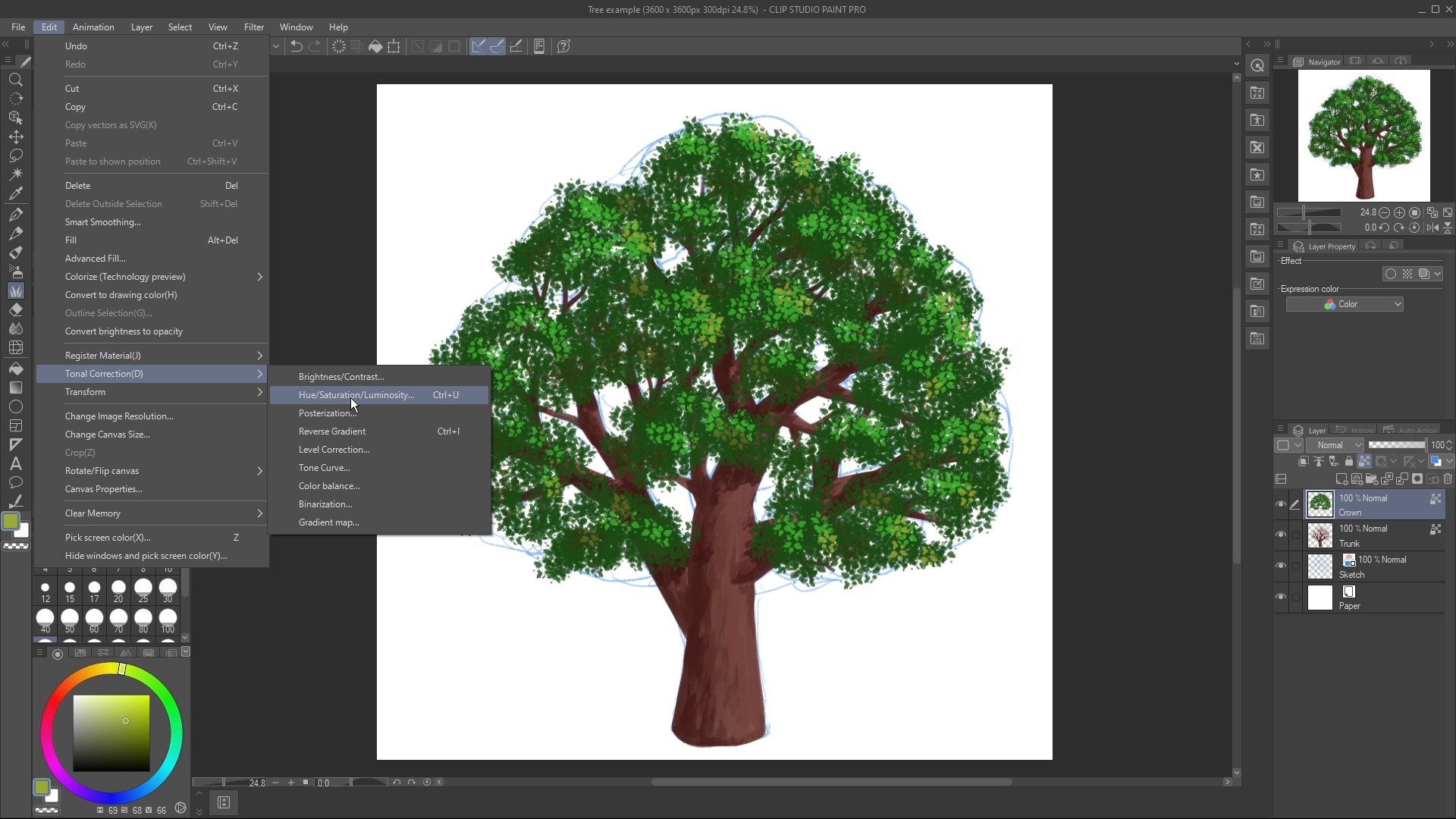Hide the Crown layer
Screen dimensions: 1456x819
tap(1281, 504)
